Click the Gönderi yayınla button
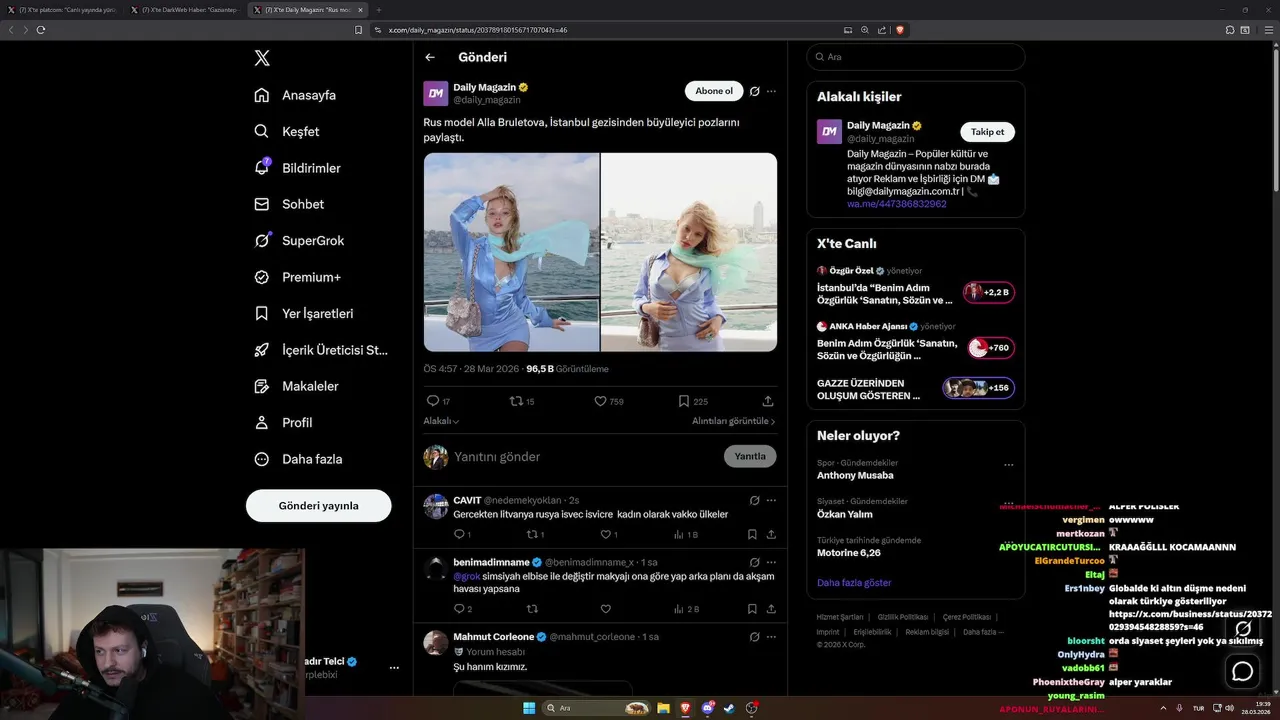This screenshot has width=1280, height=720. point(318,506)
